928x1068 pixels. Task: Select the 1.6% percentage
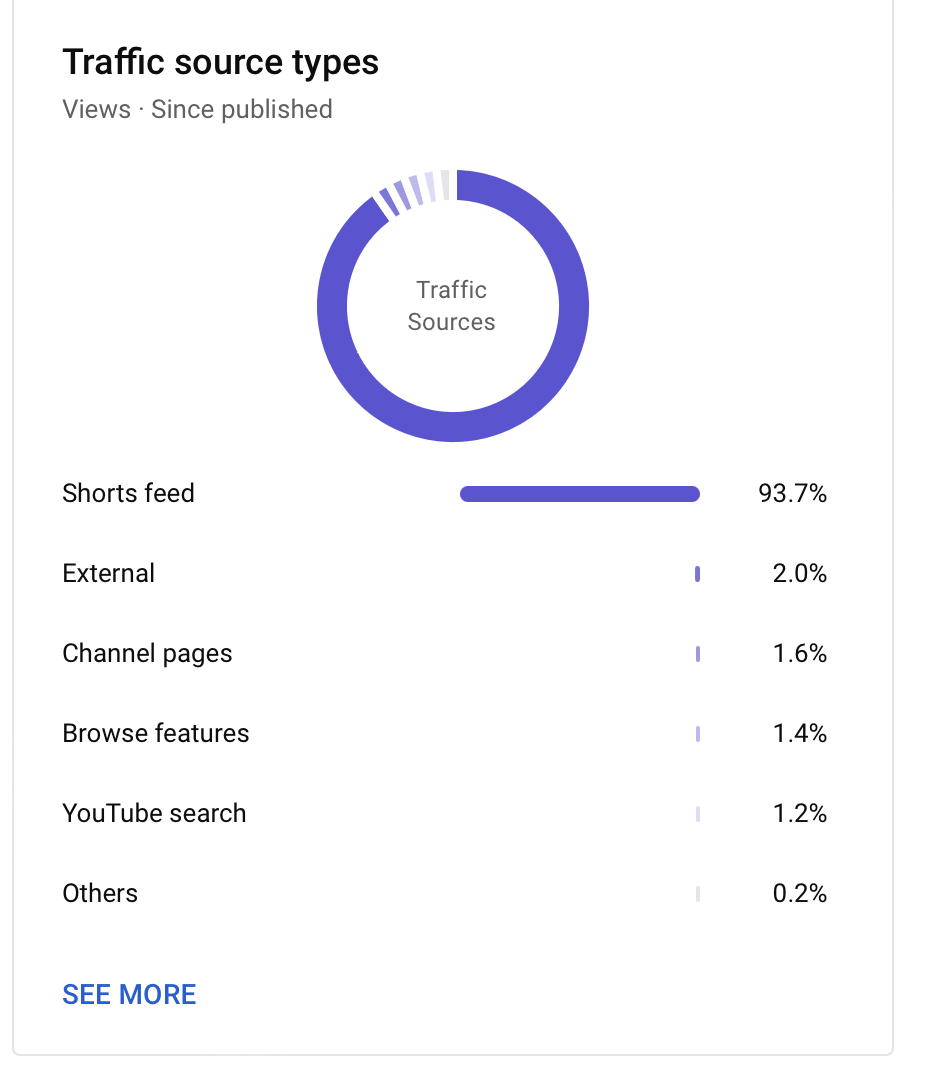pyautogui.click(x=800, y=653)
